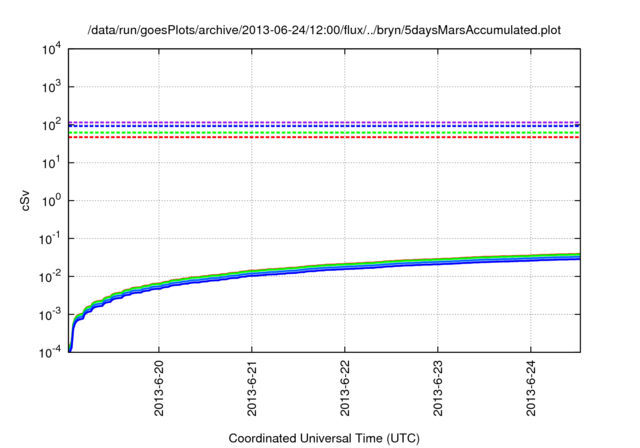Click the purple dashed threshold line

(324, 122)
